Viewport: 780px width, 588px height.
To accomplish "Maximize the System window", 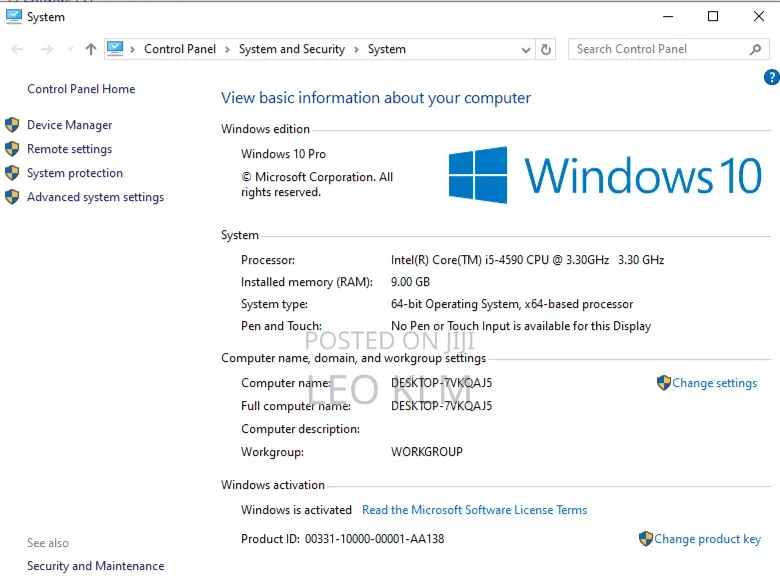I will tap(713, 16).
